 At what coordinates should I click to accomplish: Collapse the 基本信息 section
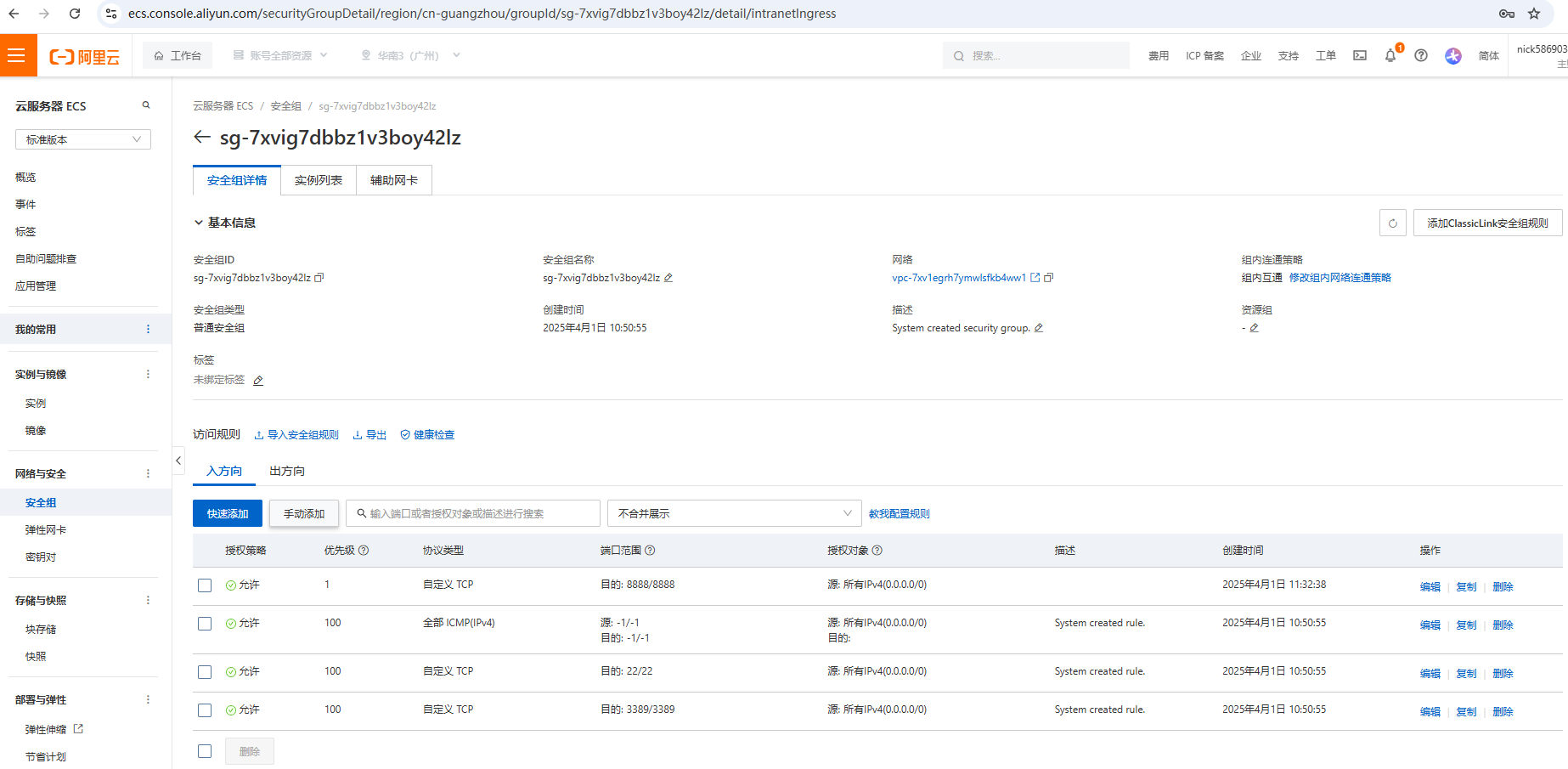[199, 223]
